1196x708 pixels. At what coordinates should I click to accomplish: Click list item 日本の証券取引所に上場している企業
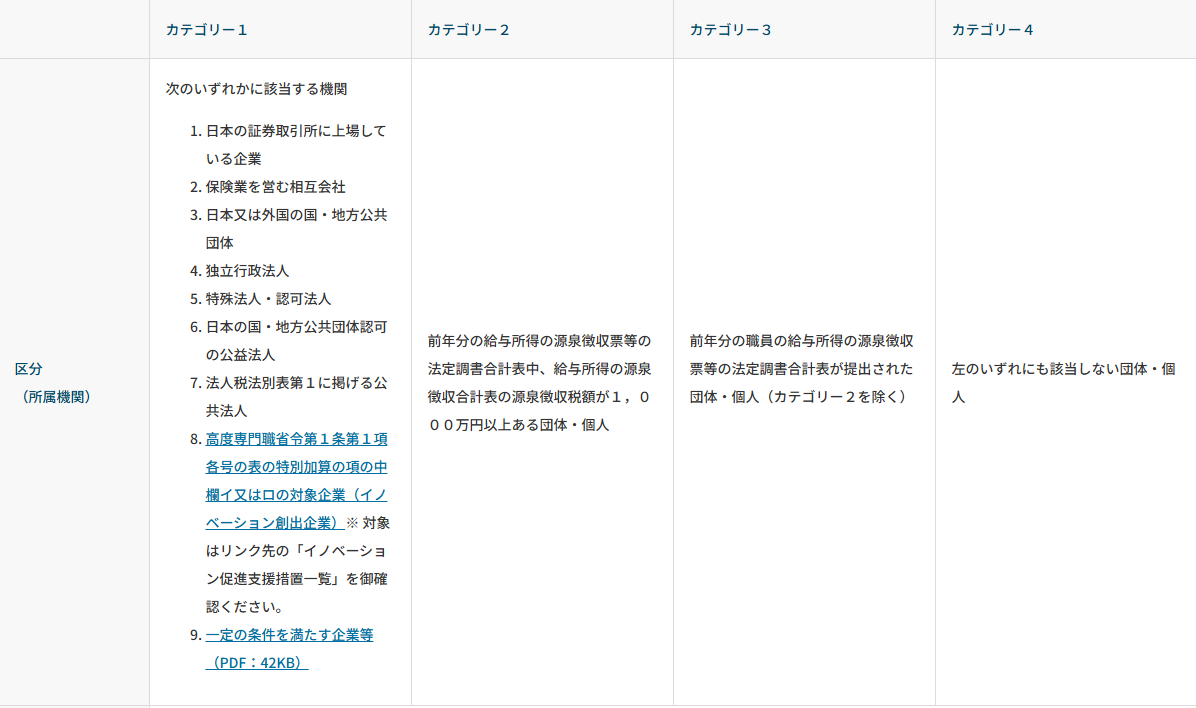coord(295,131)
